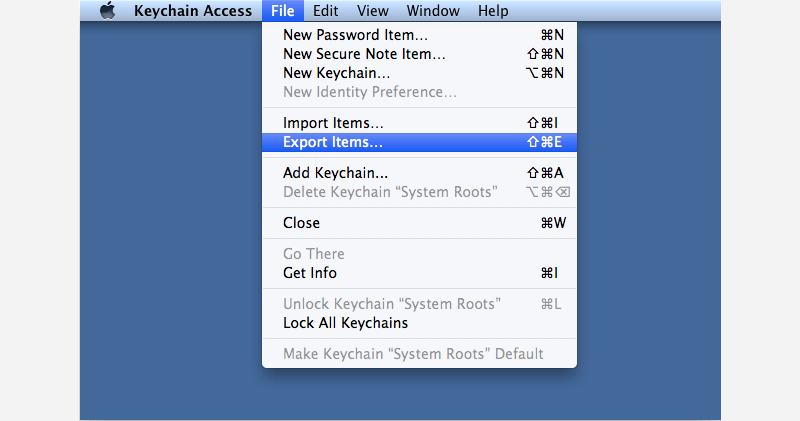The image size is (800, 421).
Task: Open the Apple menu icon
Action: 108,11
